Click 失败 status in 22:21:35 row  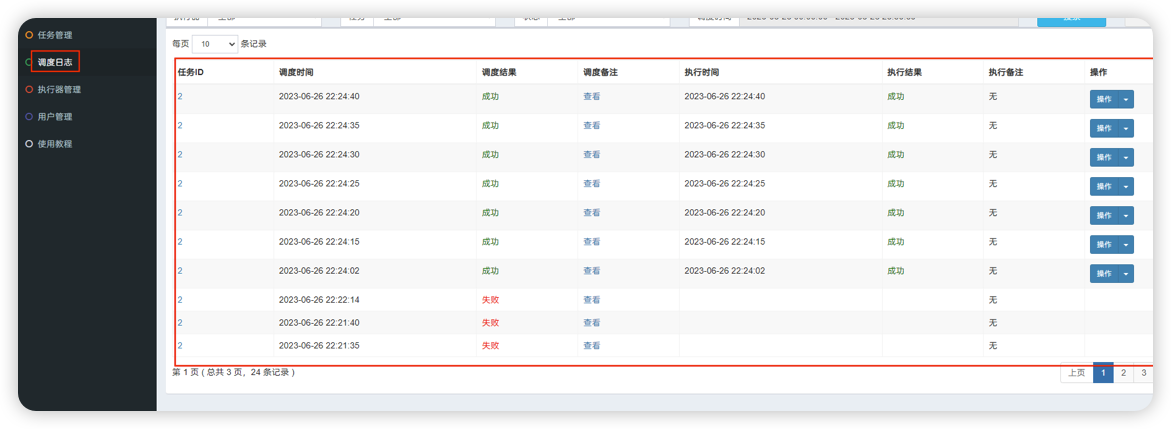coord(490,346)
